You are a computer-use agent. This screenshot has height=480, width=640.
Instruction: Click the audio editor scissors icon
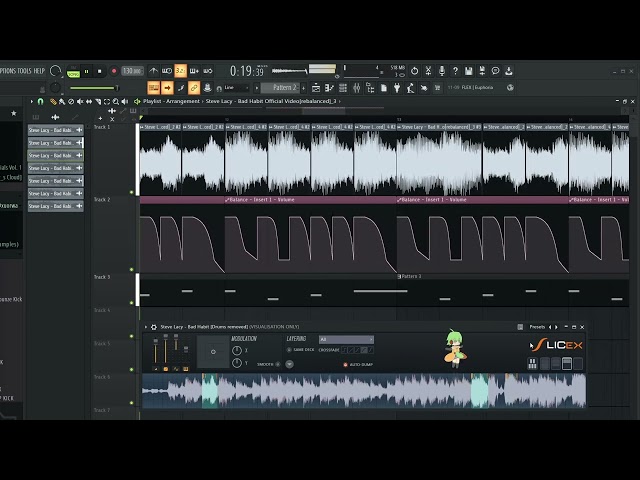pos(428,71)
